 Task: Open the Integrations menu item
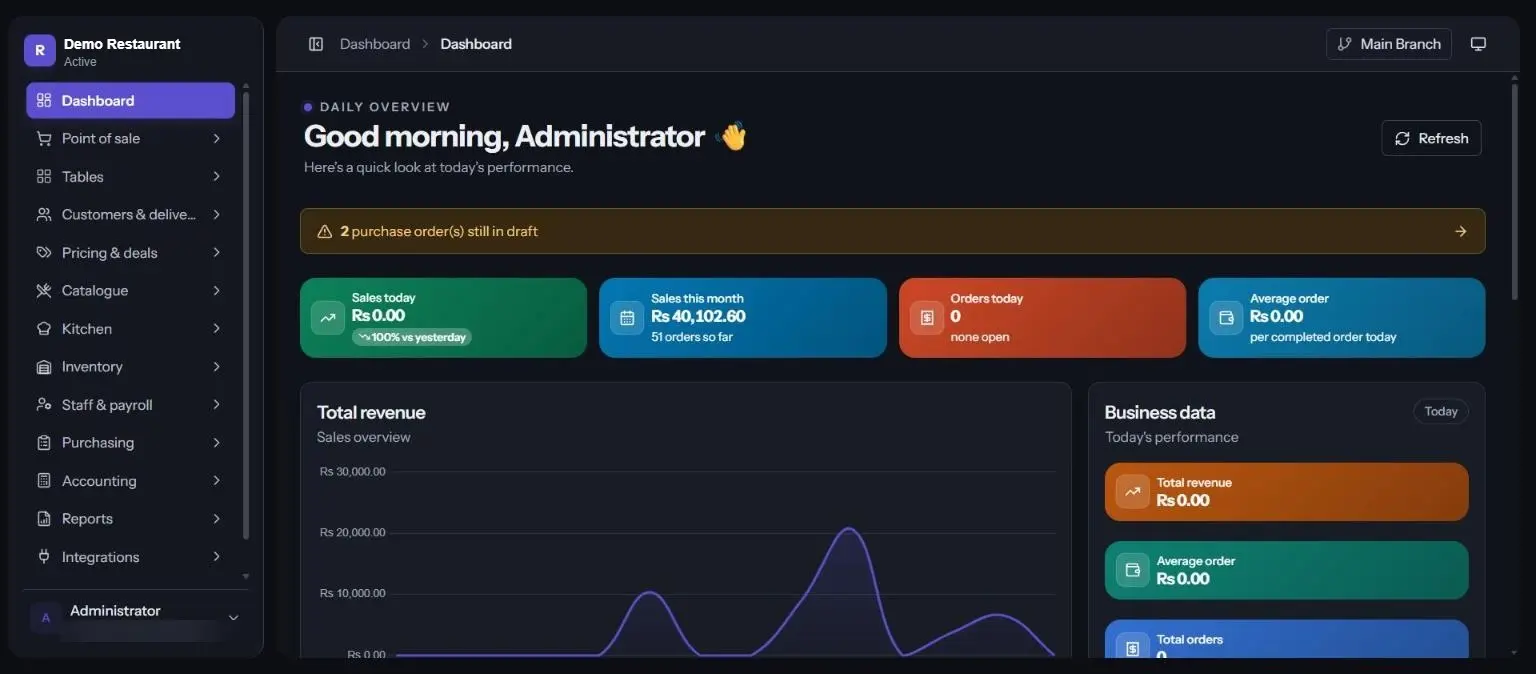pyautogui.click(x=130, y=557)
